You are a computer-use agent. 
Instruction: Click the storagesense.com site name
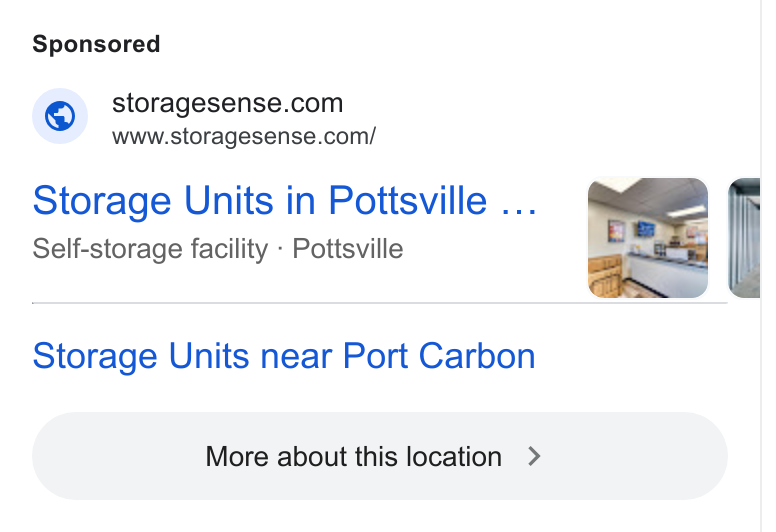(x=228, y=103)
